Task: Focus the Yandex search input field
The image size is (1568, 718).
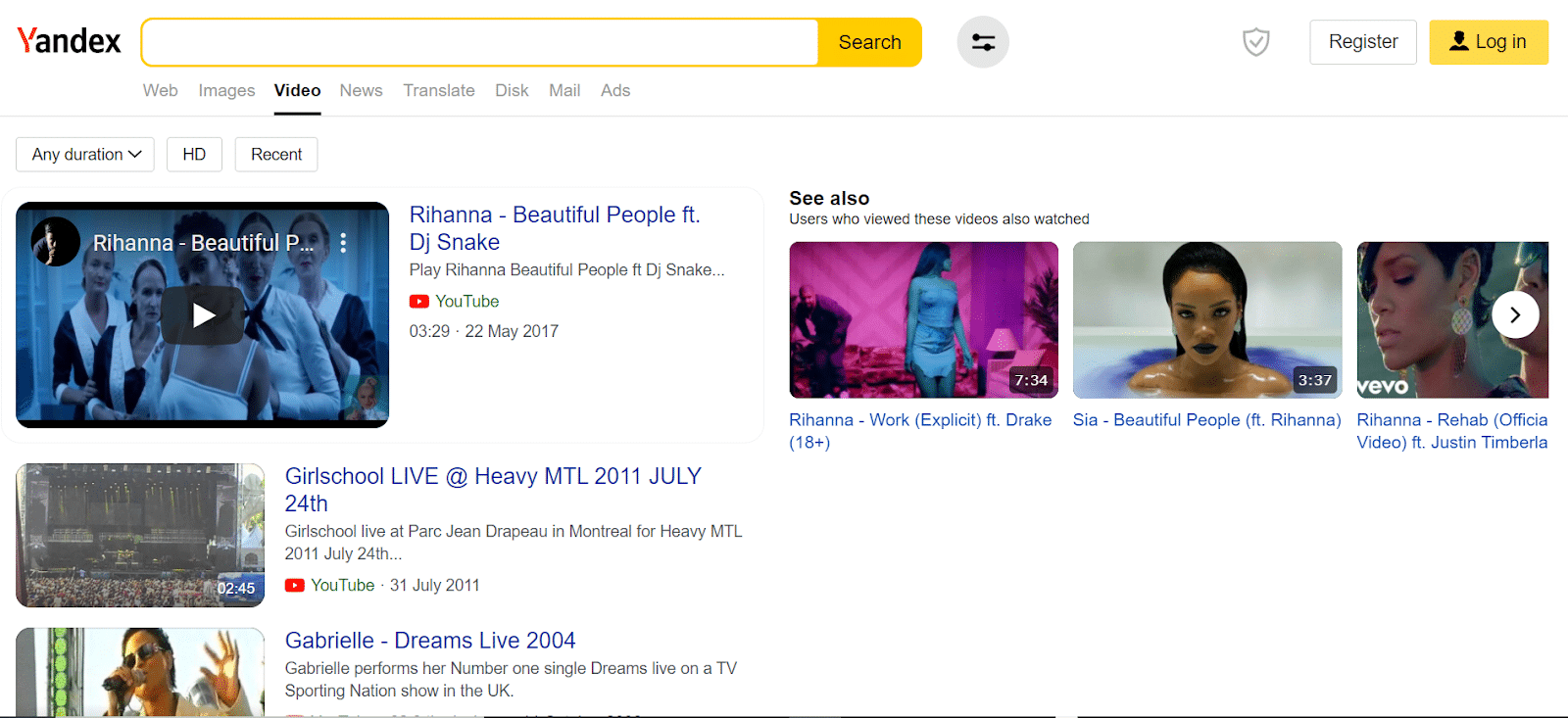Action: tap(480, 42)
